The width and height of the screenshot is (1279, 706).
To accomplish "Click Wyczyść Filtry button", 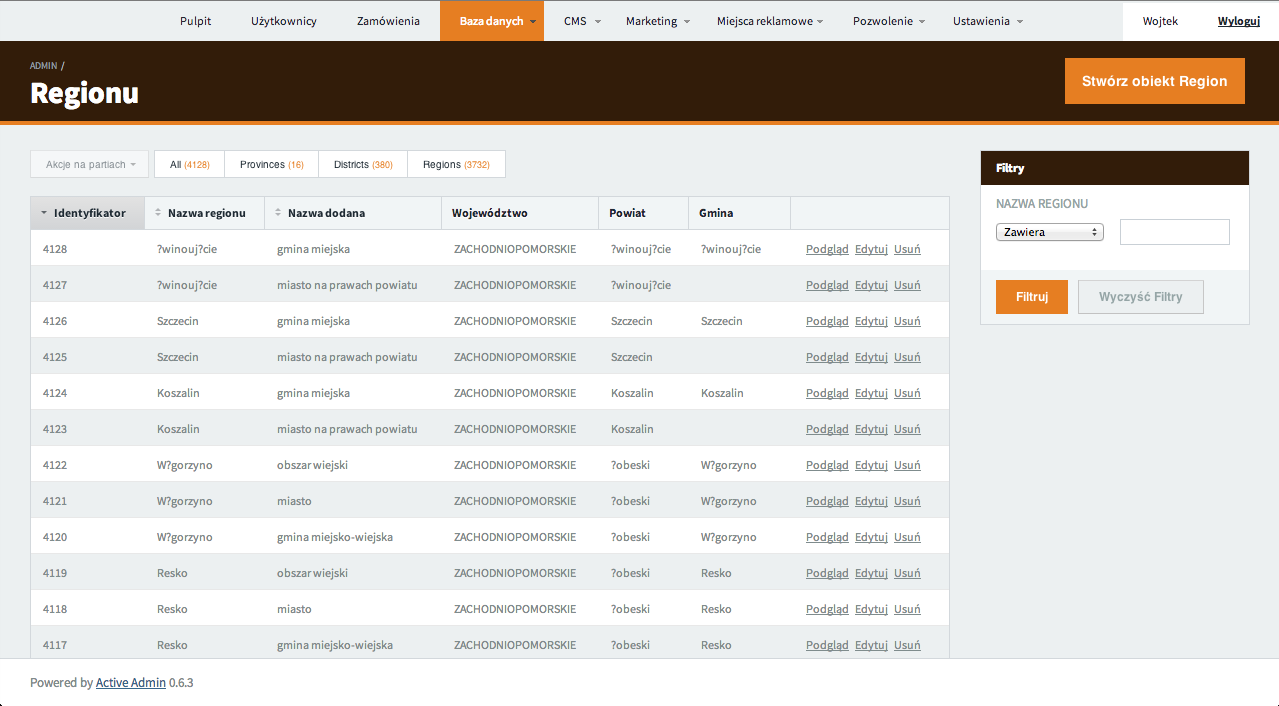I will [1141, 297].
